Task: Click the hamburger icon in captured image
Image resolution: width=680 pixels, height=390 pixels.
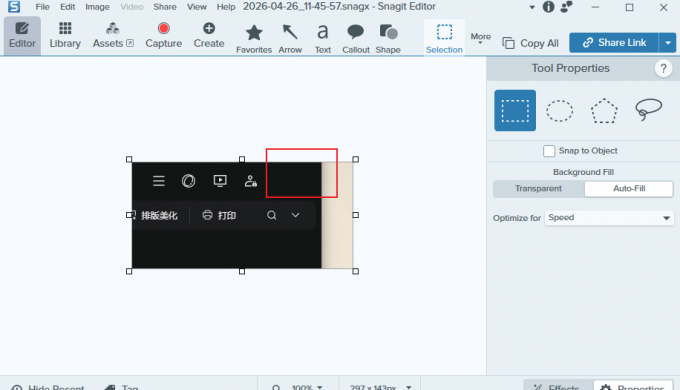Action: tap(159, 181)
